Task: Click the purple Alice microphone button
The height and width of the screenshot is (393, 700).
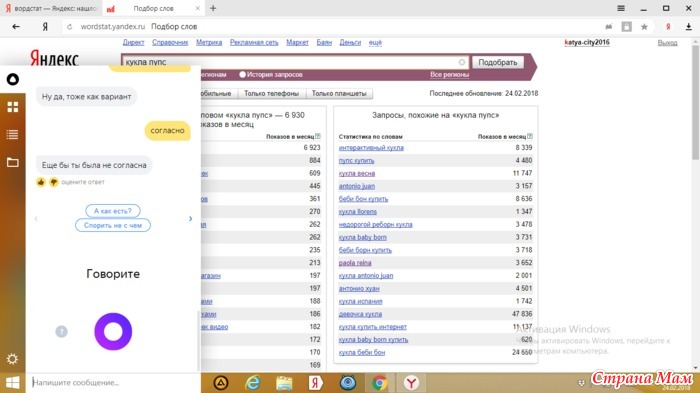Action: [113, 331]
